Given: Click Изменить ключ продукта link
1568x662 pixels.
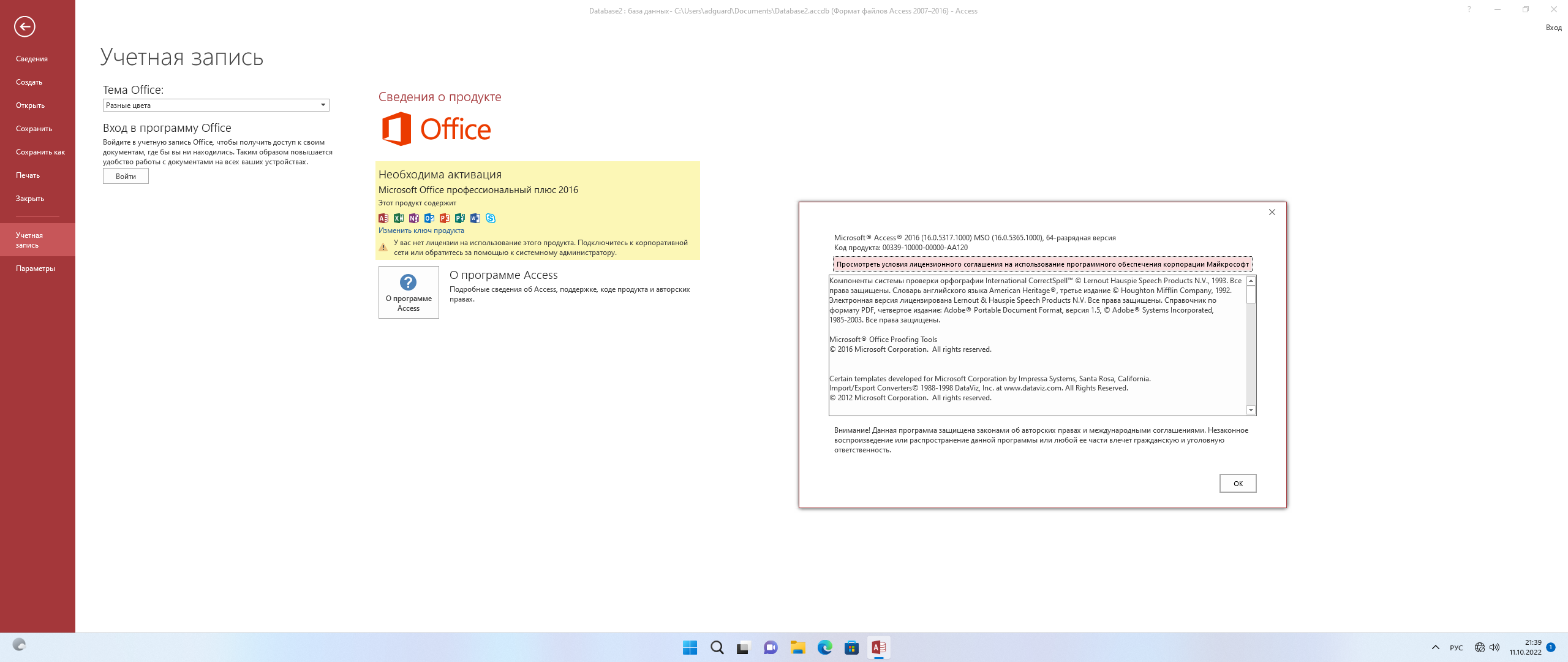Looking at the screenshot, I should coord(421,230).
